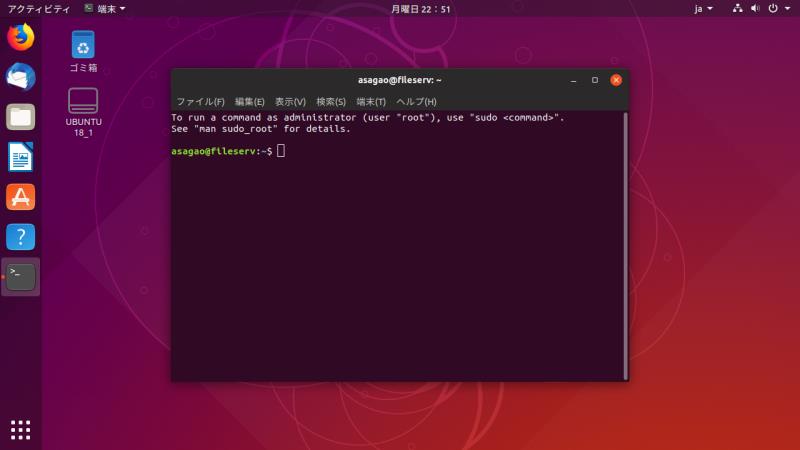Click the terminal title asagao@fileserv: ~
Screen dimensions: 800x450
pyautogui.click(x=399, y=80)
